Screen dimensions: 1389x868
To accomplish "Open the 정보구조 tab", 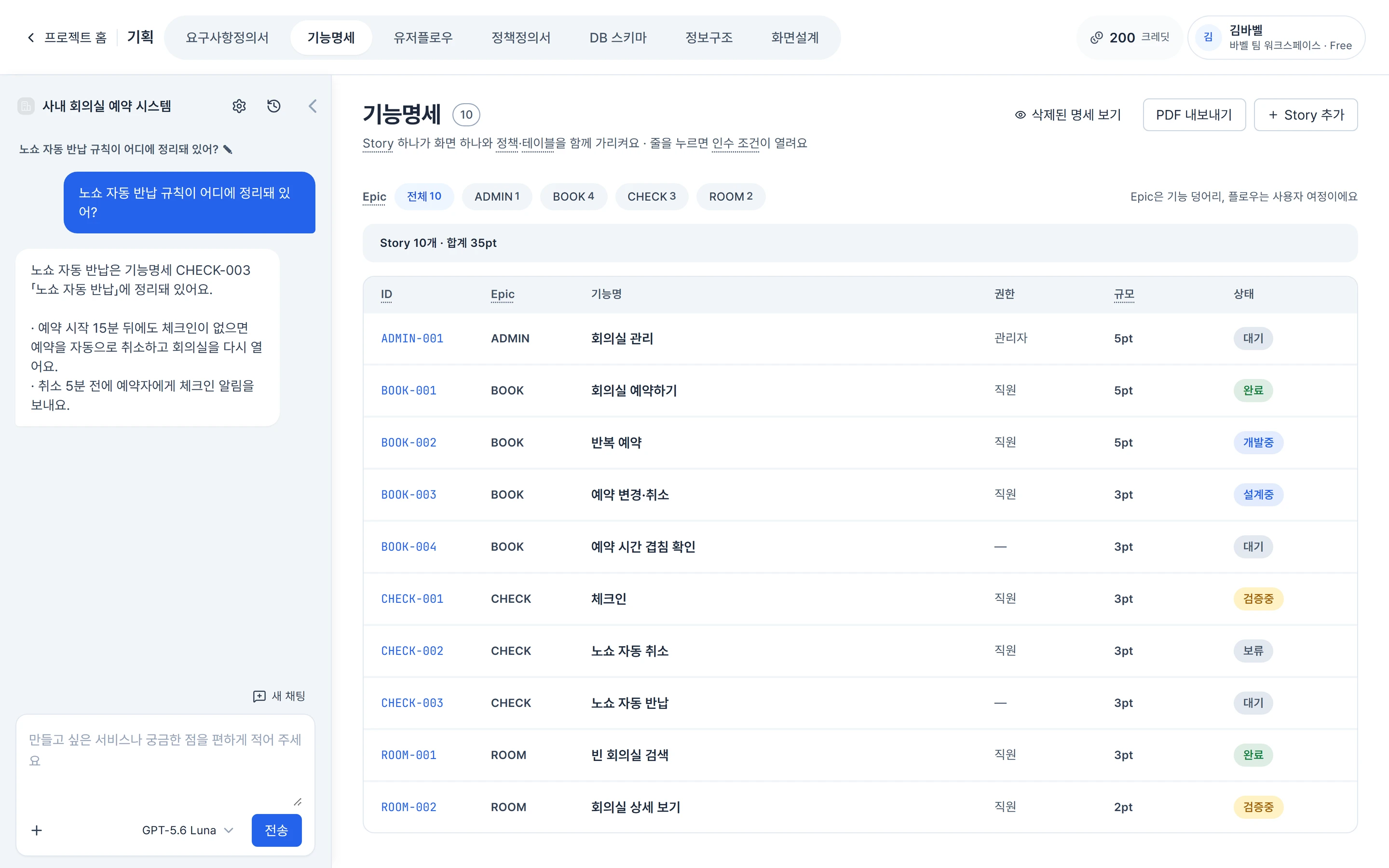I will (709, 38).
